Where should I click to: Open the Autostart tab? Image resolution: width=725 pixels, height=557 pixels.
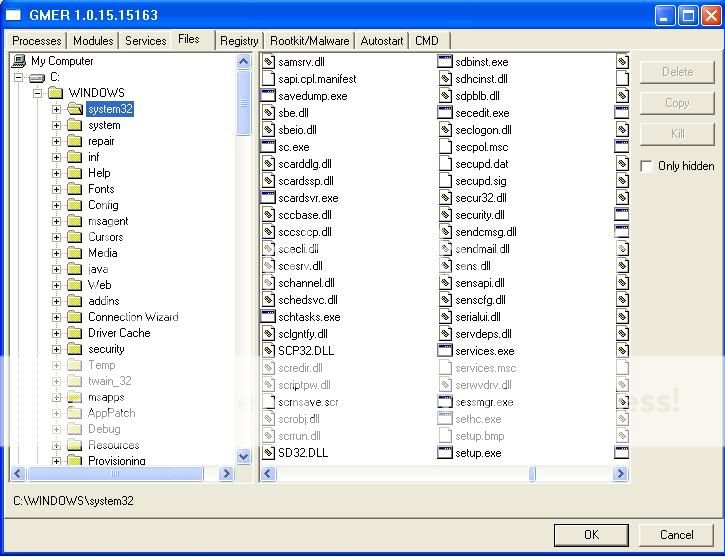[382, 41]
